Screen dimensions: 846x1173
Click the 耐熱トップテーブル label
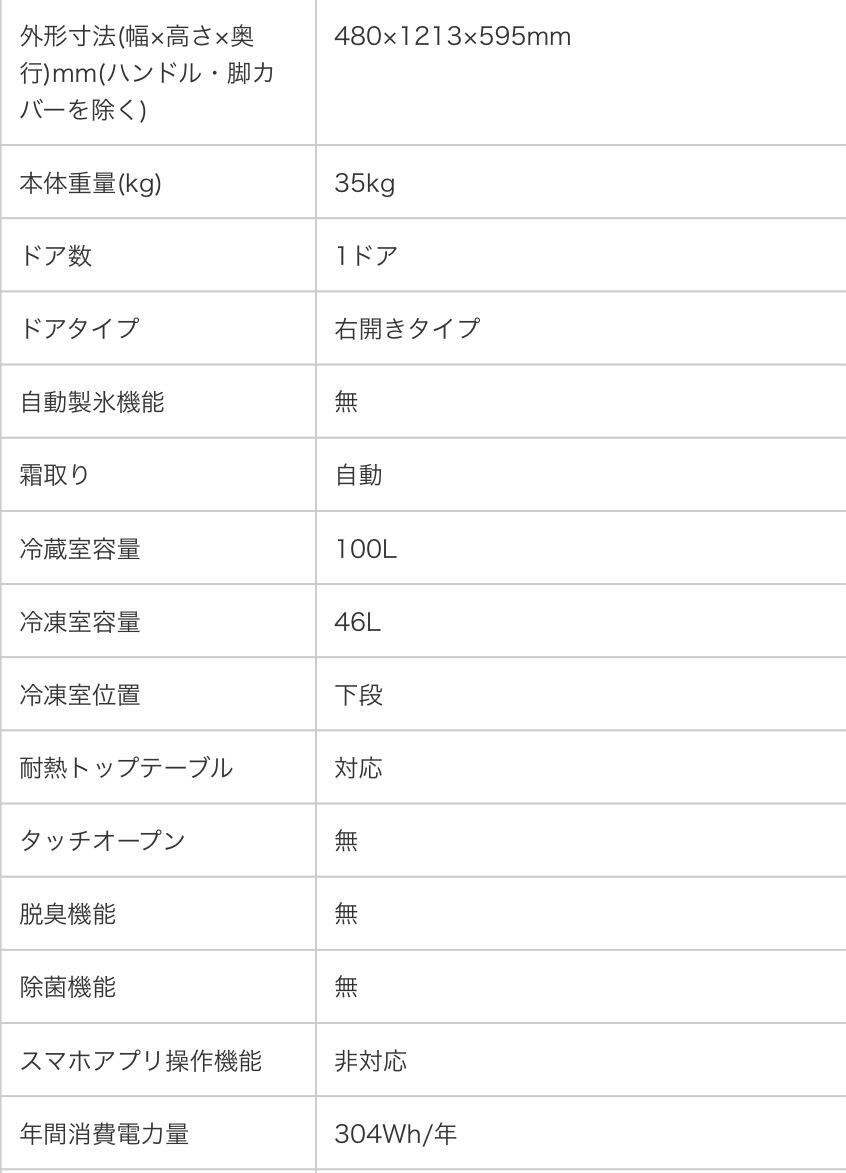[127, 768]
